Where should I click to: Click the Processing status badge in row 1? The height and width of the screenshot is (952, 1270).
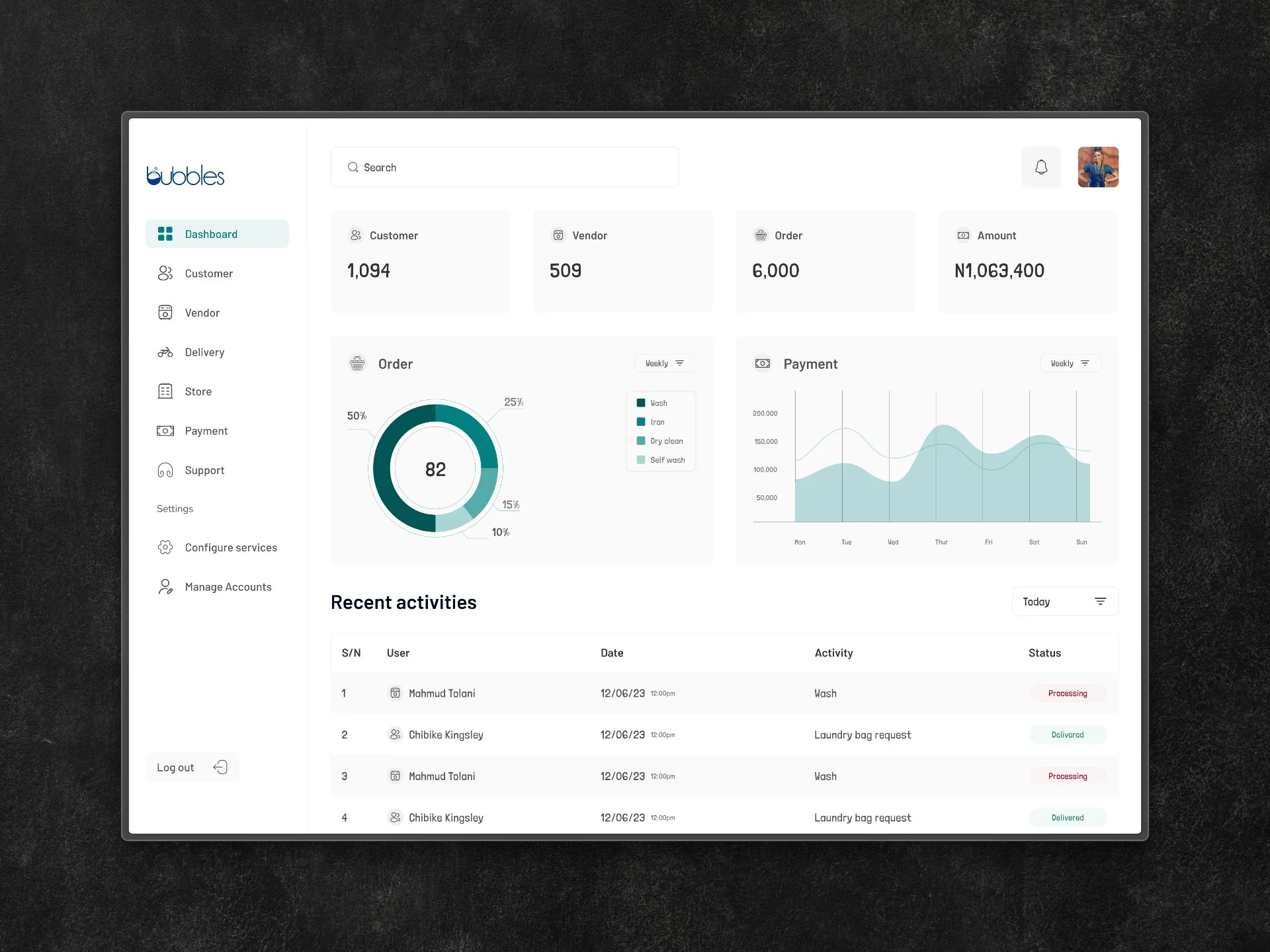pos(1068,694)
